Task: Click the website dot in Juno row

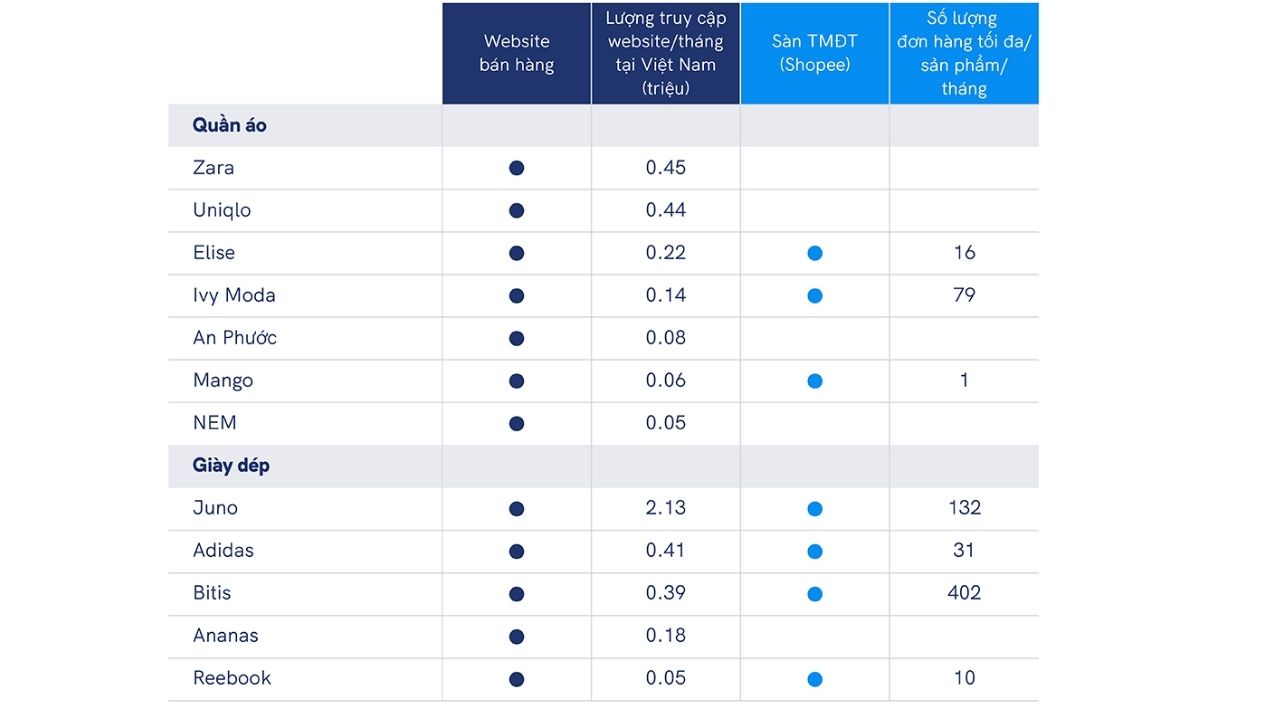Action: coord(516,509)
